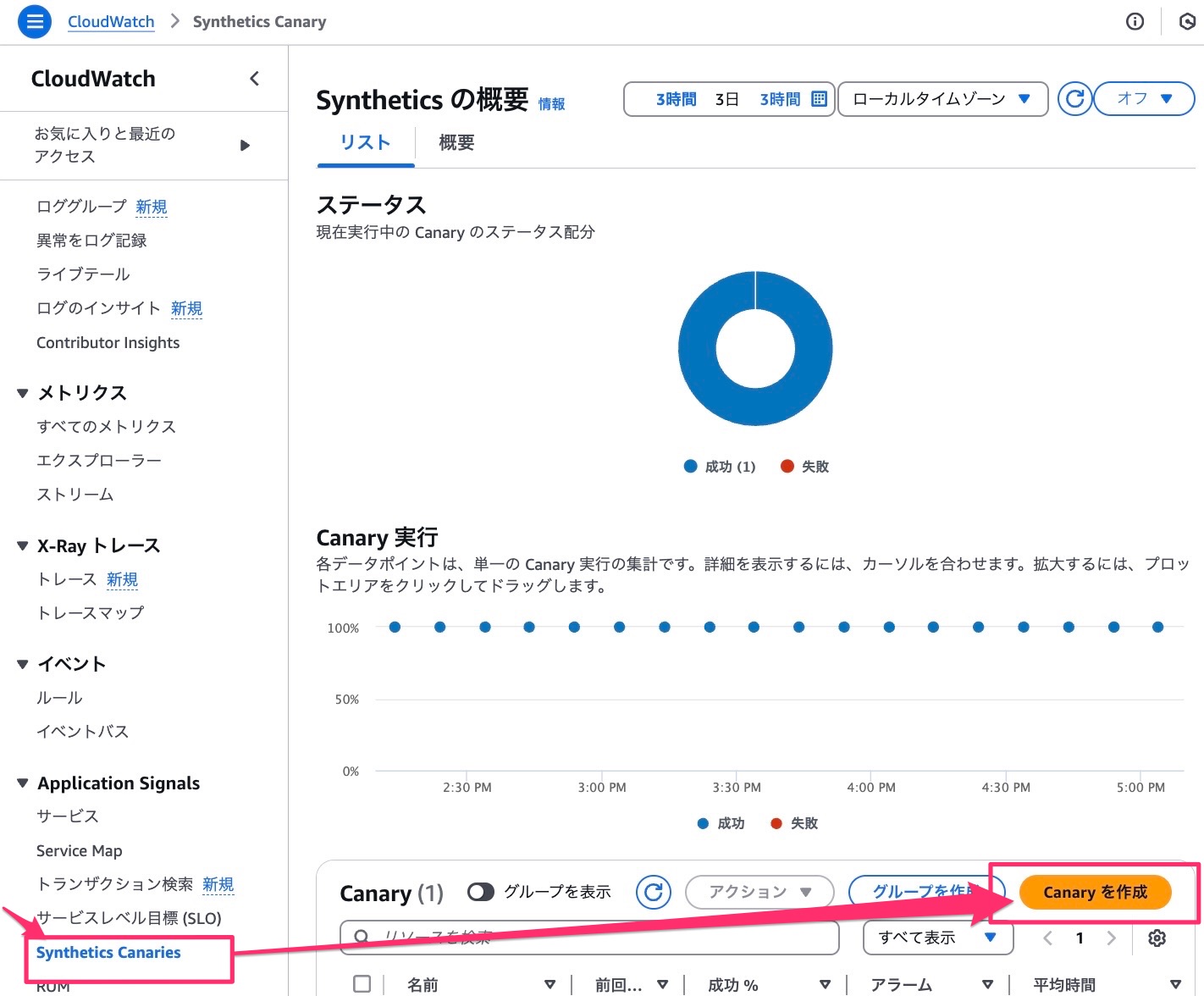Screen dimensions: 1204x996
Task: Open the CloudWatch breadcrumb link
Action: point(111,22)
